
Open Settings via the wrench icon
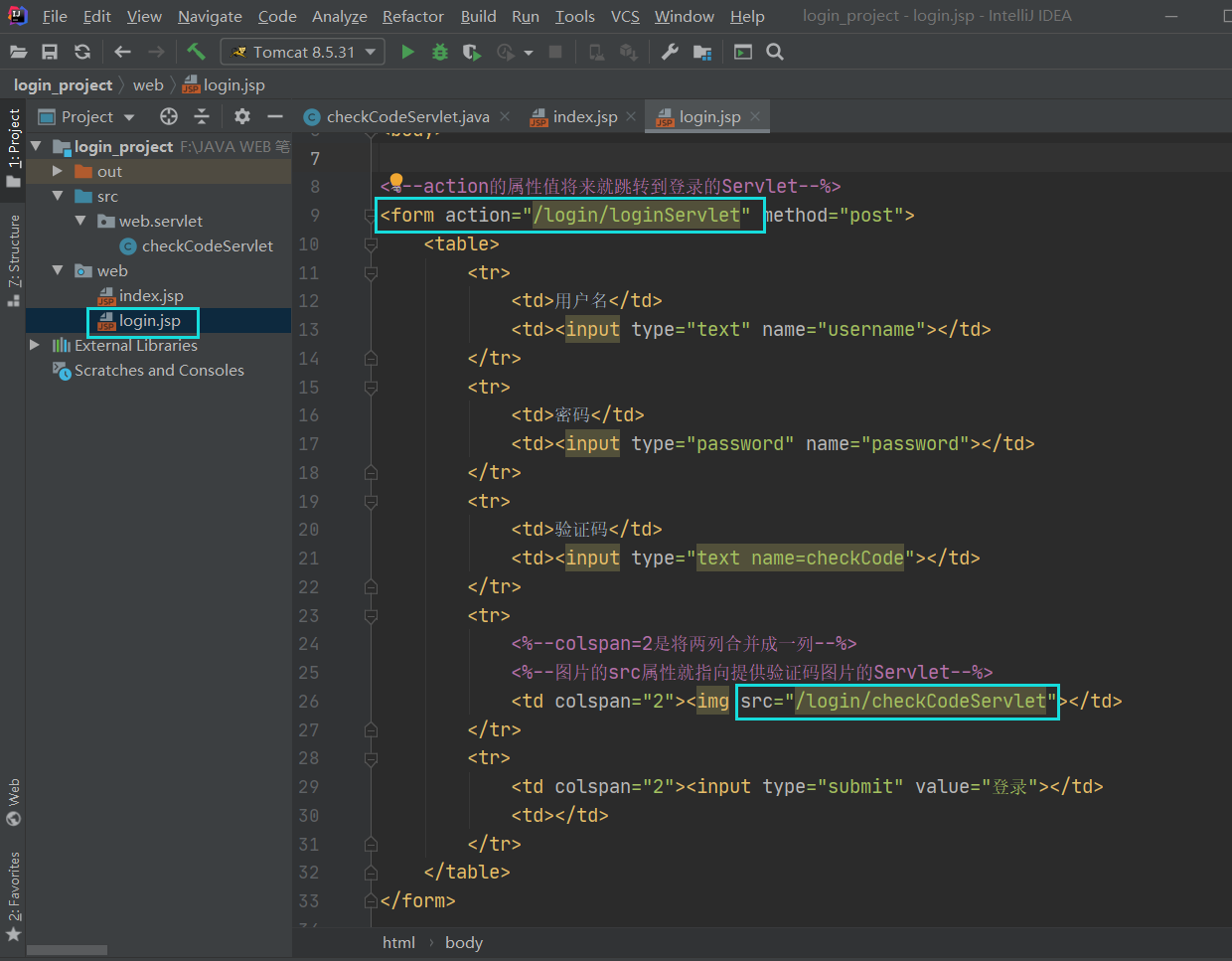pos(670,52)
